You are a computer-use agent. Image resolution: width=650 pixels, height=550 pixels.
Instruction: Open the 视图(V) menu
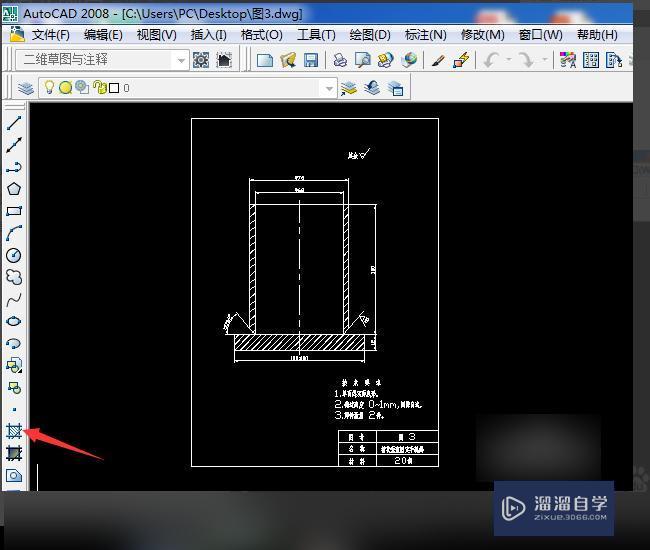tap(157, 35)
